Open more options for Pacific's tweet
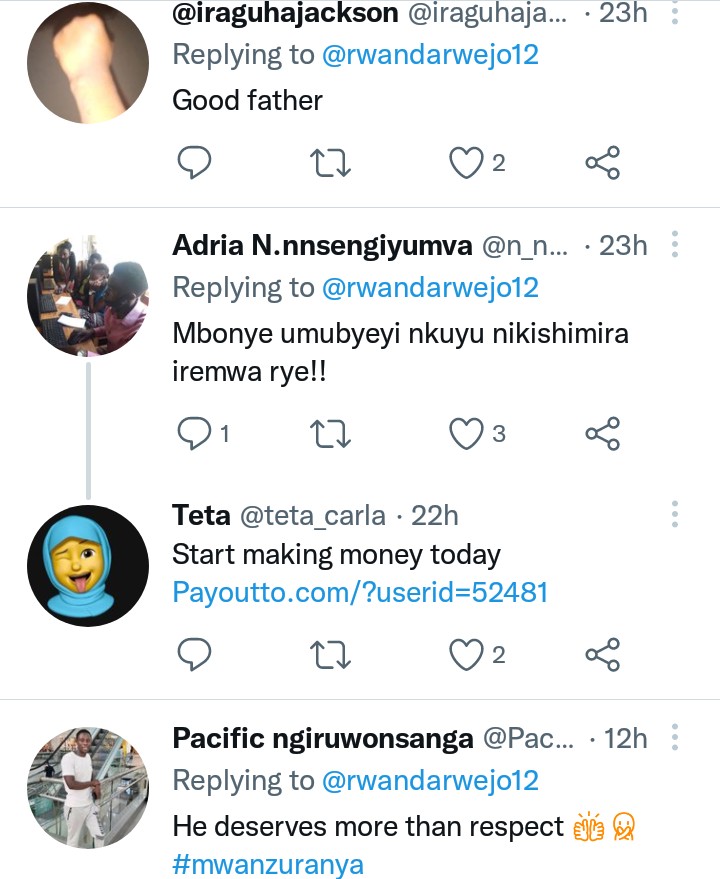 (x=675, y=739)
